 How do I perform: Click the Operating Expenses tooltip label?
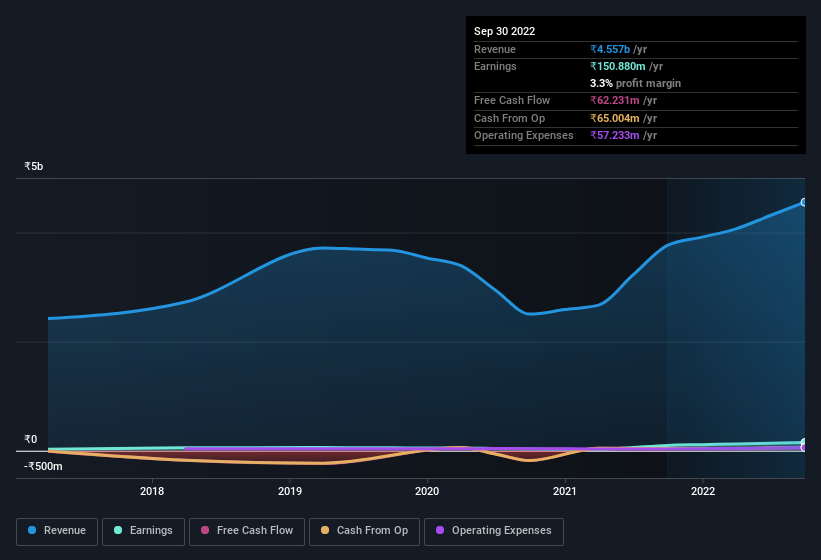click(524, 135)
